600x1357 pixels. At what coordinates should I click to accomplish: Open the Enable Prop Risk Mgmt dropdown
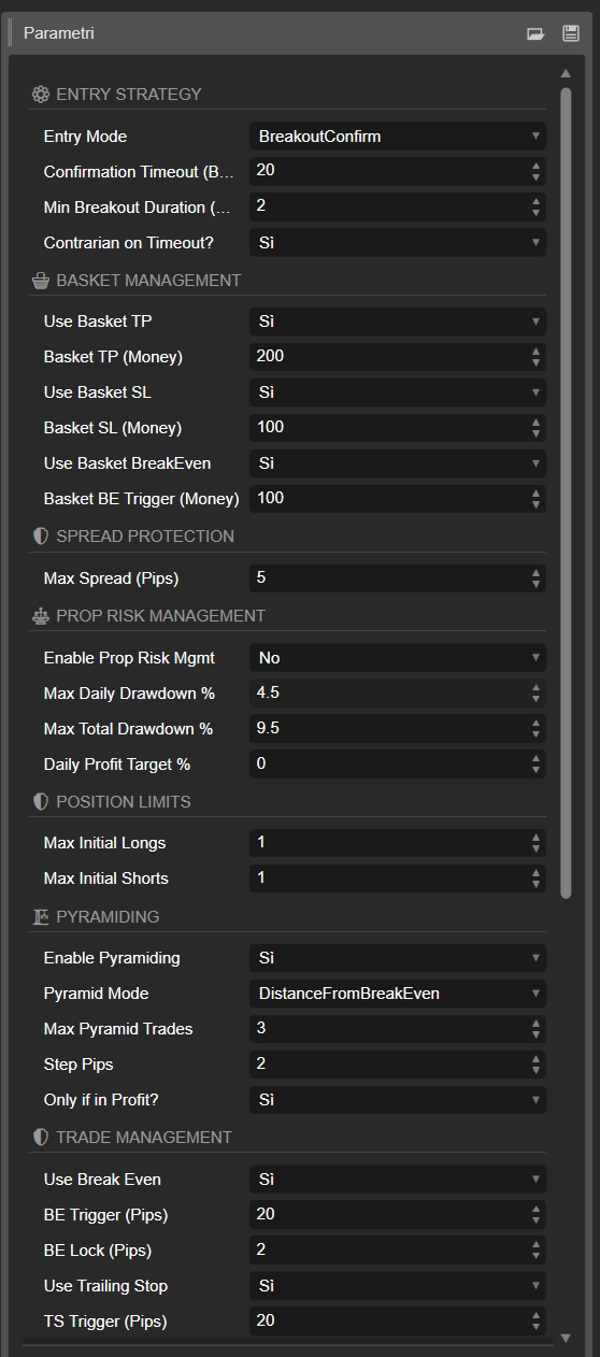pos(397,658)
